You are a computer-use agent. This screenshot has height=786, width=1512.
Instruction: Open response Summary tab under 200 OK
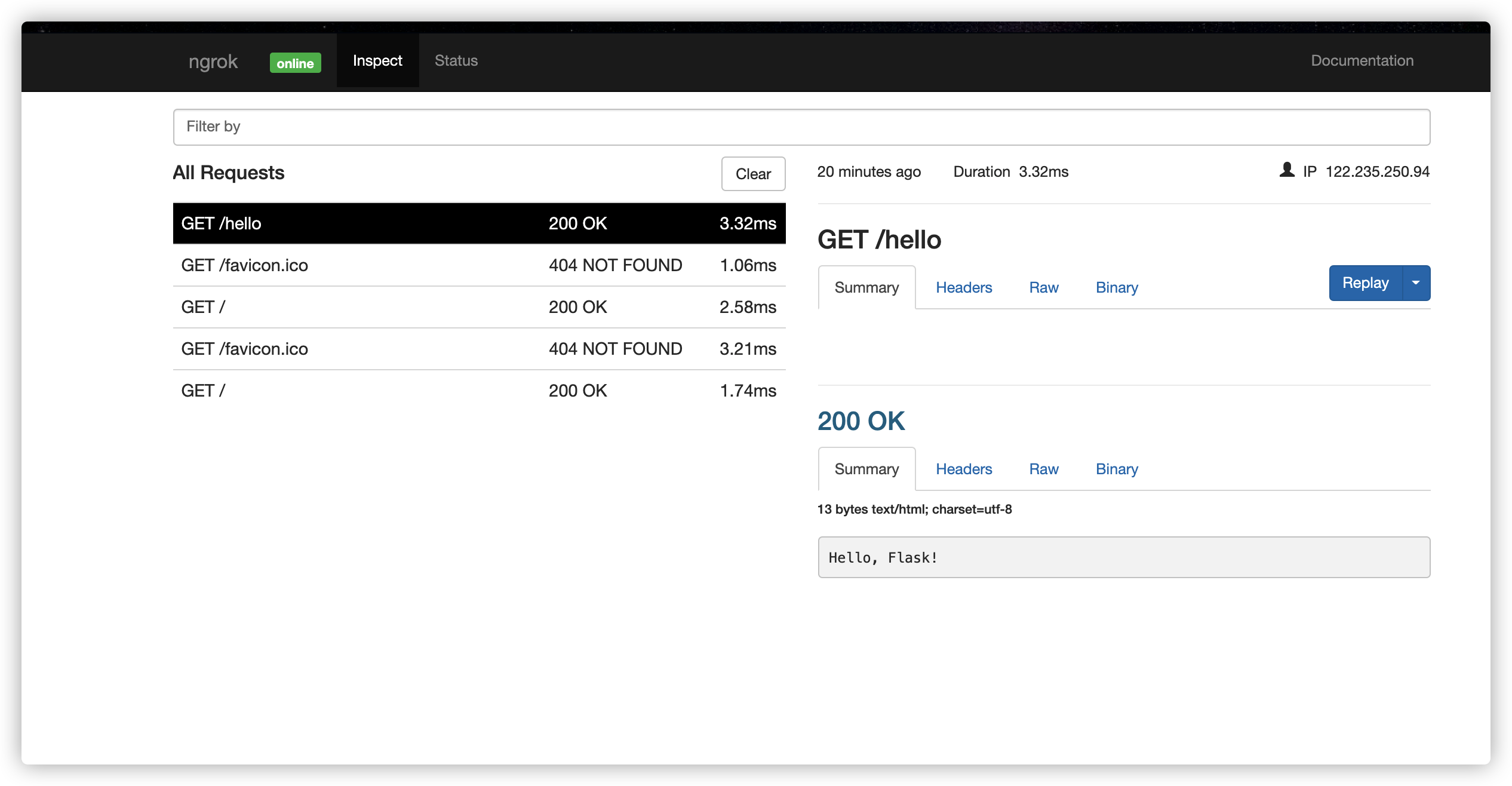[x=866, y=469]
